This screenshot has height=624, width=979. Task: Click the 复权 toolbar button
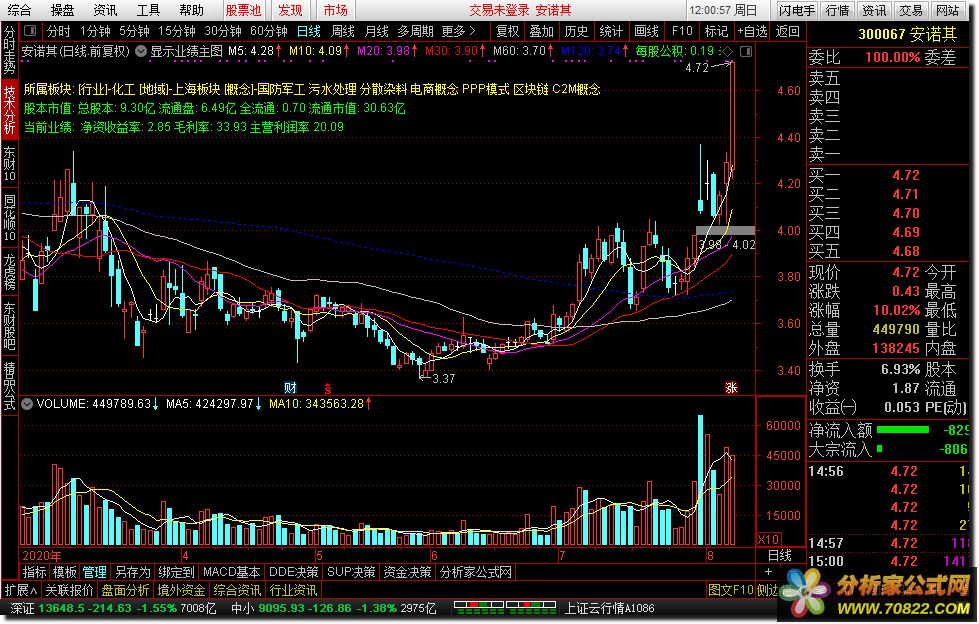507,31
